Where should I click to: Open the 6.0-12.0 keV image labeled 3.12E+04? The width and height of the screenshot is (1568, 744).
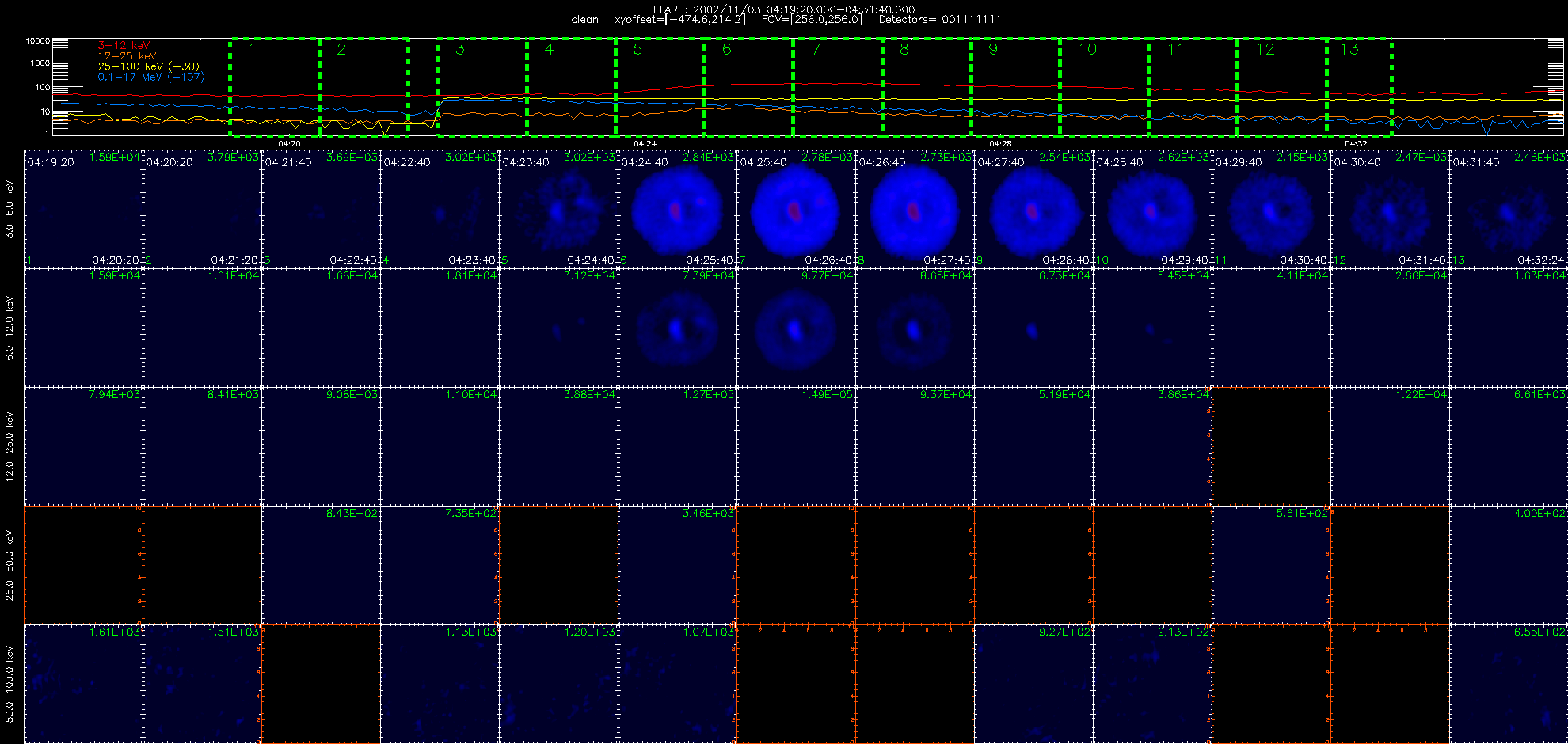(558, 328)
